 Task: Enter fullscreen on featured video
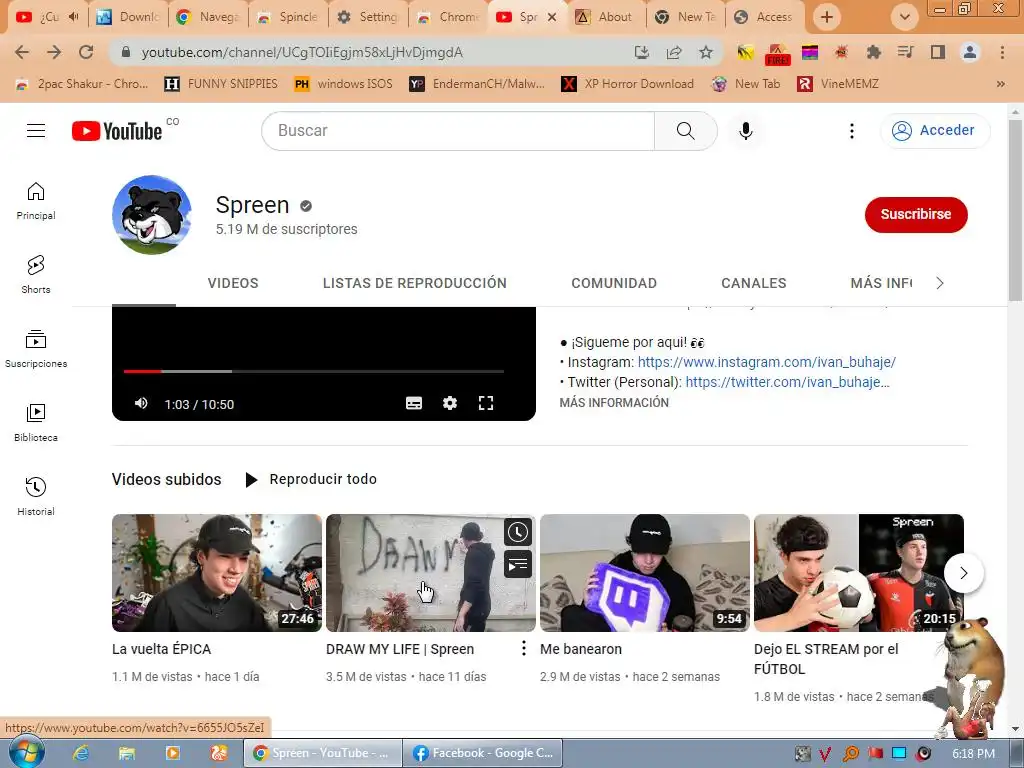(486, 404)
